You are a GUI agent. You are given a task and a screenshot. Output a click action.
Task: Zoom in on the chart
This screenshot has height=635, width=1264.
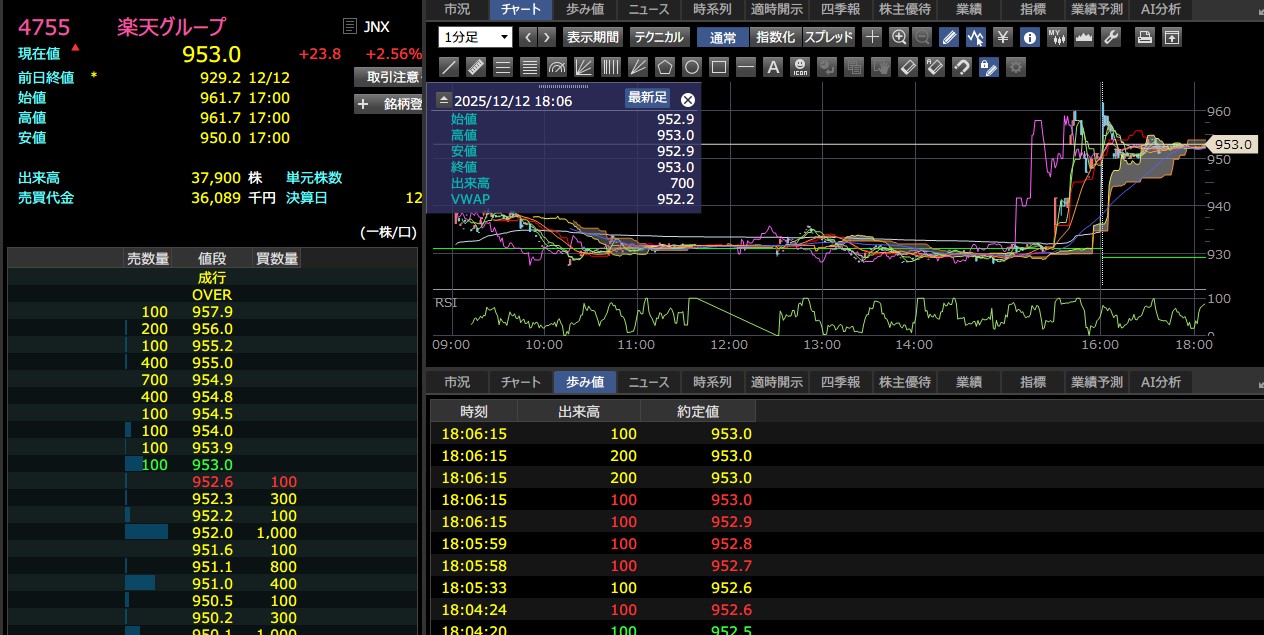pyautogui.click(x=899, y=37)
